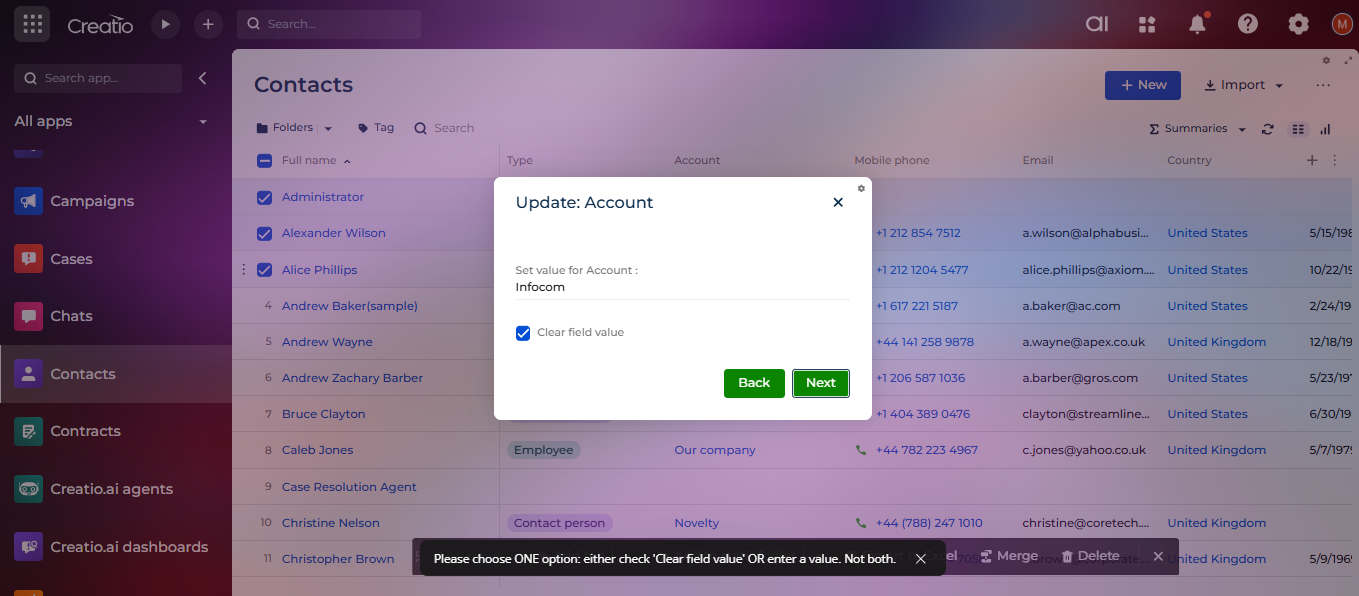The height and width of the screenshot is (596, 1359).
Task: Click the Back button in dialog
Action: [x=754, y=383]
